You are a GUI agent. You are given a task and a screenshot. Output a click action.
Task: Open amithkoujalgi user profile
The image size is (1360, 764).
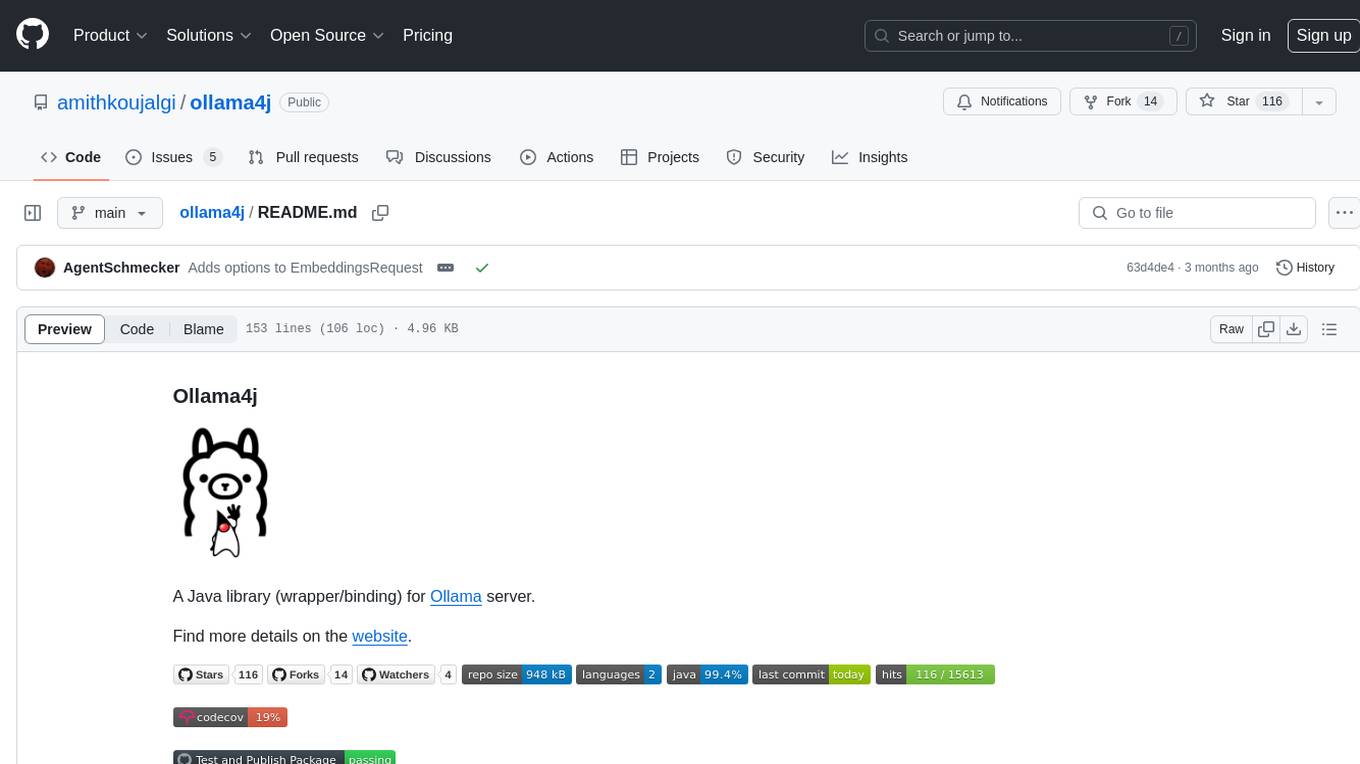point(116,102)
